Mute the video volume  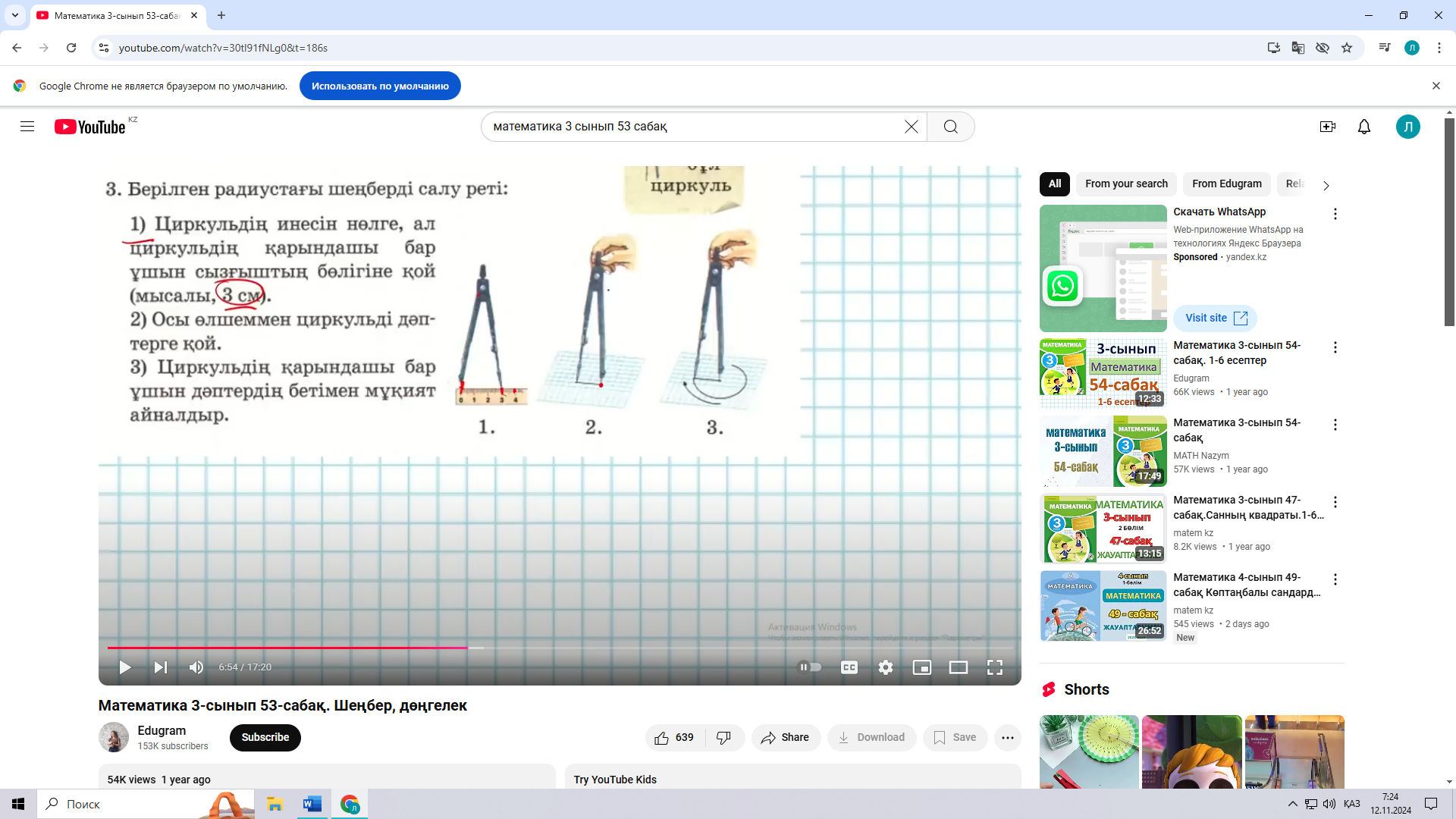196,667
